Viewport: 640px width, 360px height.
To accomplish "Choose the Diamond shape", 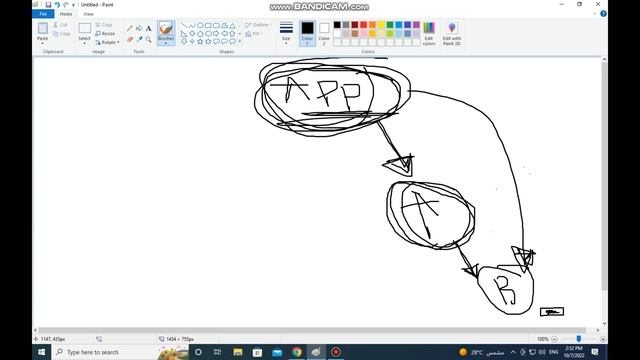I will click(x=192, y=33).
